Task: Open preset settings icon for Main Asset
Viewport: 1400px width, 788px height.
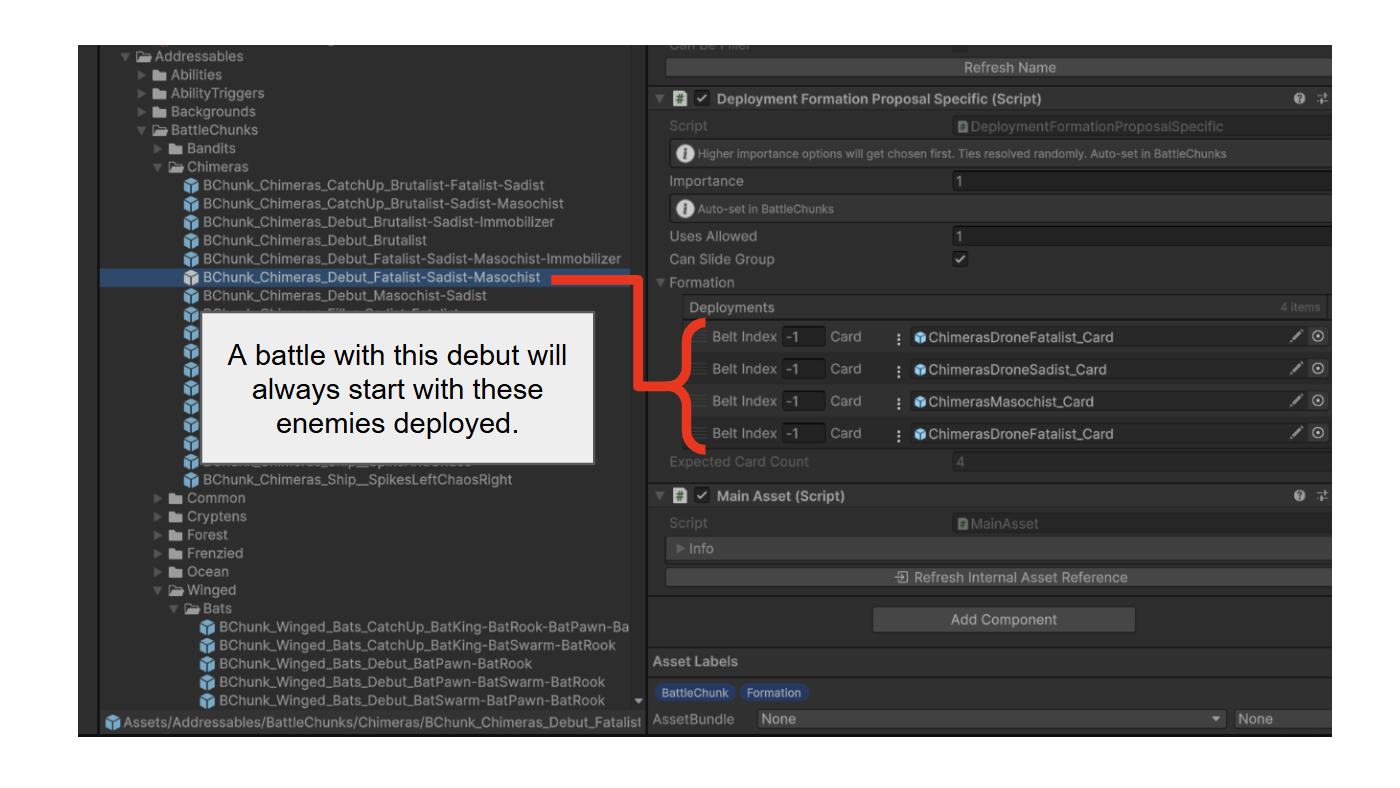Action: pos(1322,496)
